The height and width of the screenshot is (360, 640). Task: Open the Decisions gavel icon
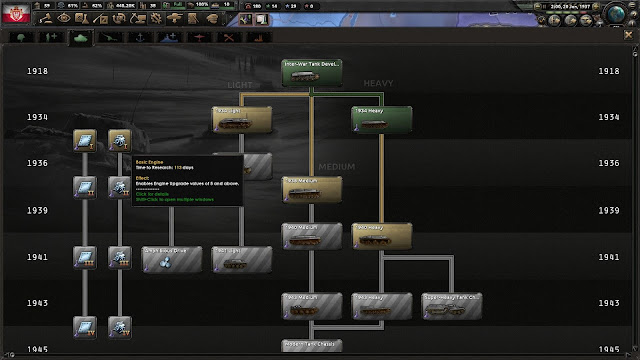point(46,18)
